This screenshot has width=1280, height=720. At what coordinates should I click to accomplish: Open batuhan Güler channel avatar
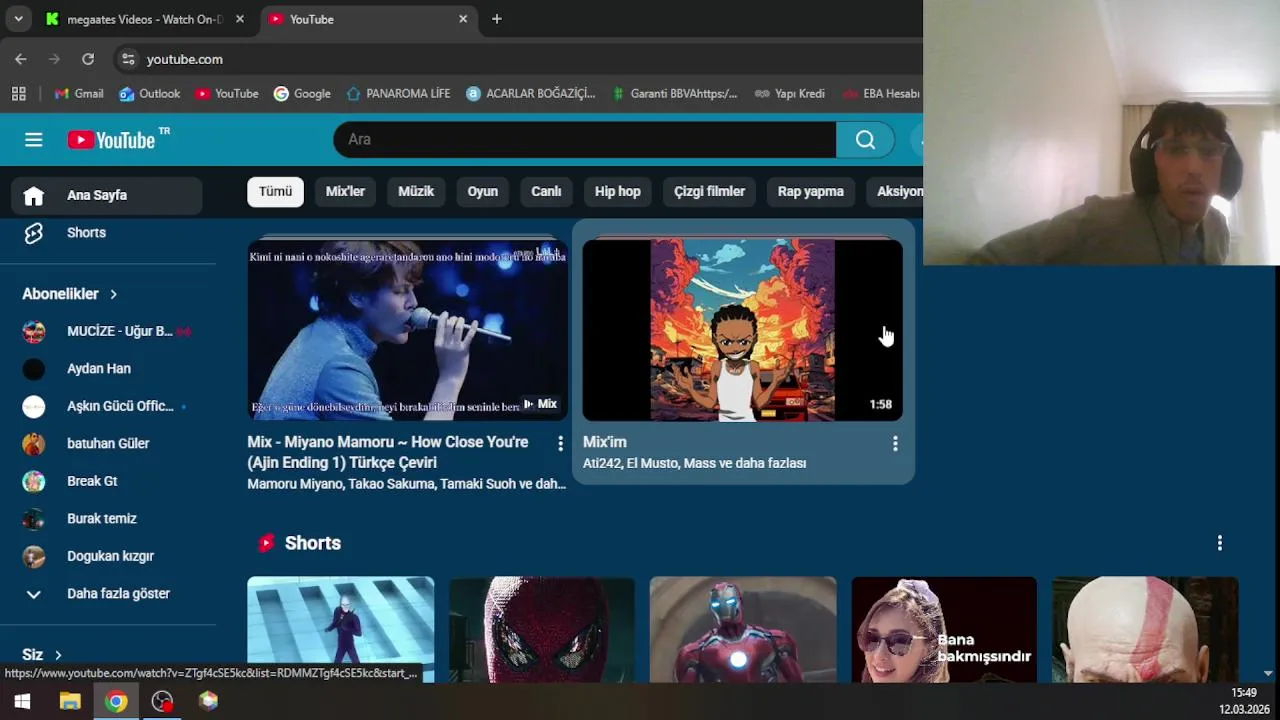pos(34,444)
